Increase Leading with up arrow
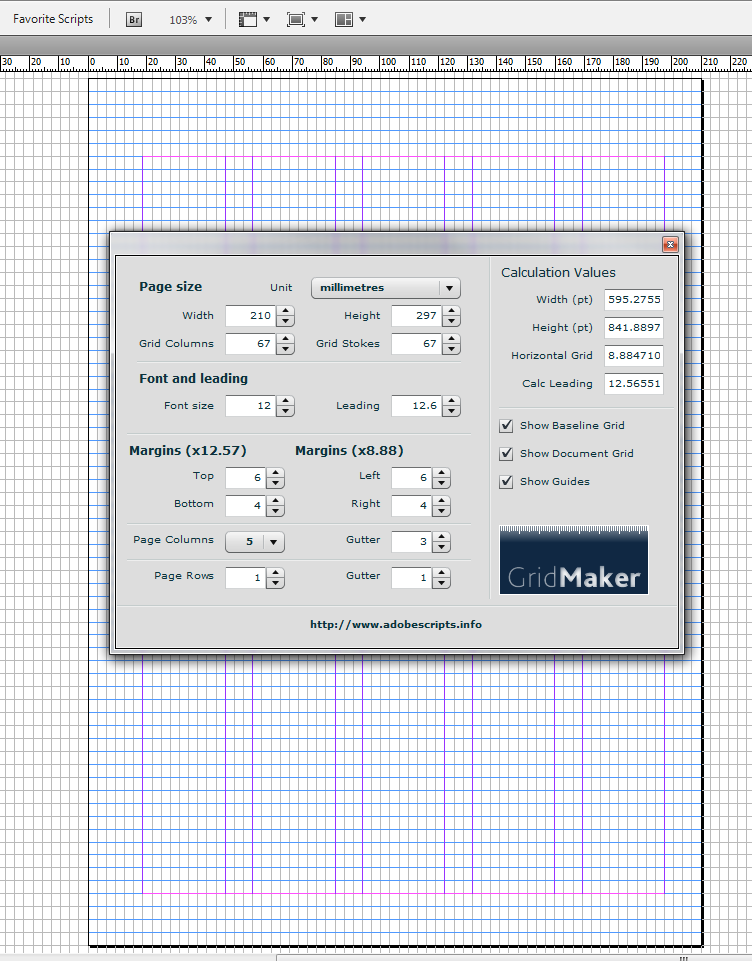Viewport: 752px width, 961px height. click(451, 401)
